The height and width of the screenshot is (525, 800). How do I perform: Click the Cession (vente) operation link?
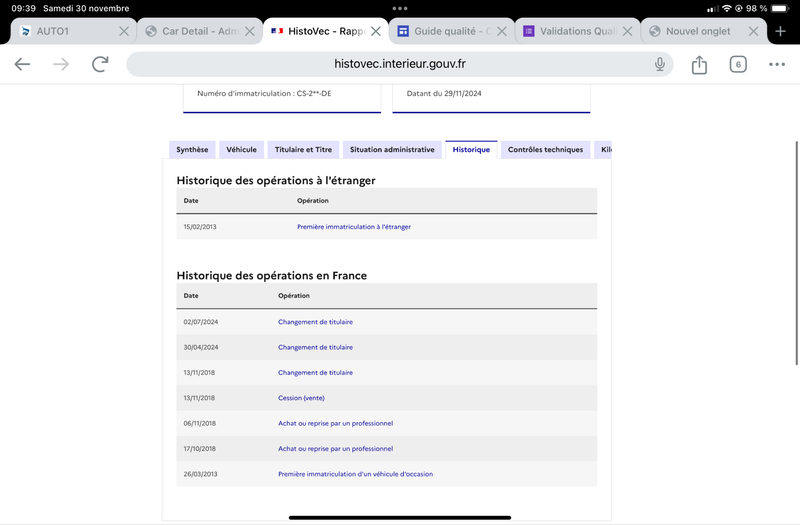coord(301,398)
